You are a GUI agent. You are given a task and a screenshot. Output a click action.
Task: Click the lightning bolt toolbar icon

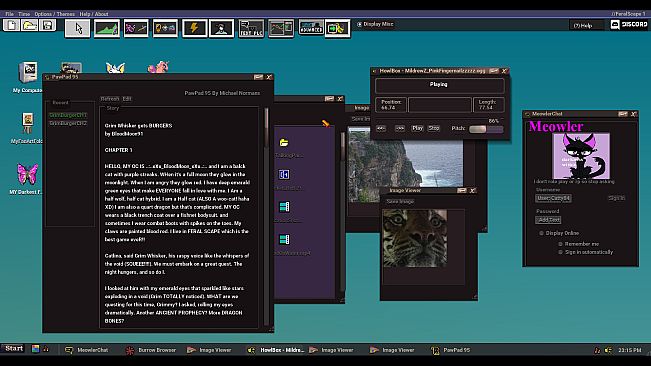[x=194, y=28]
